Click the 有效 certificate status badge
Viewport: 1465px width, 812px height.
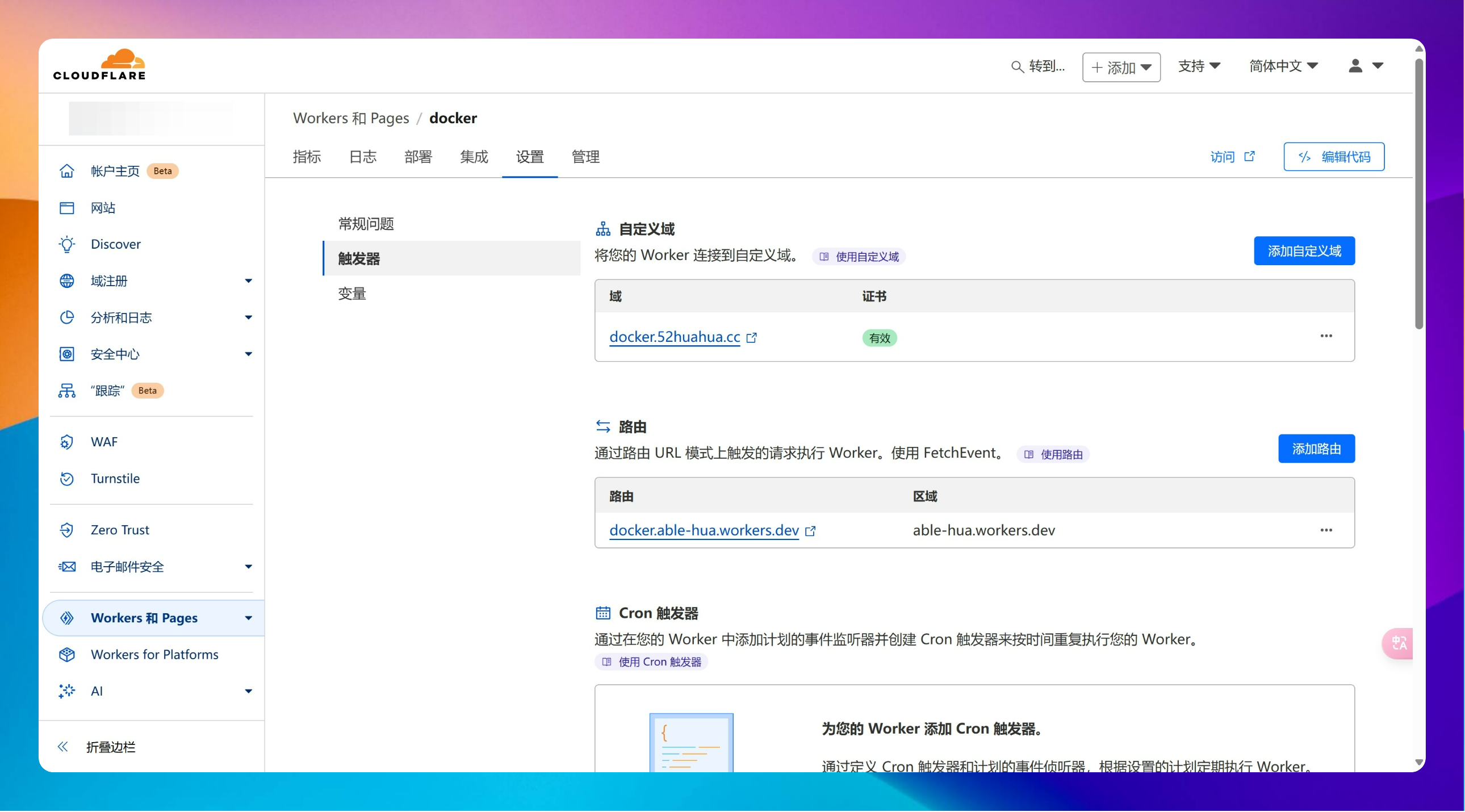(x=879, y=338)
